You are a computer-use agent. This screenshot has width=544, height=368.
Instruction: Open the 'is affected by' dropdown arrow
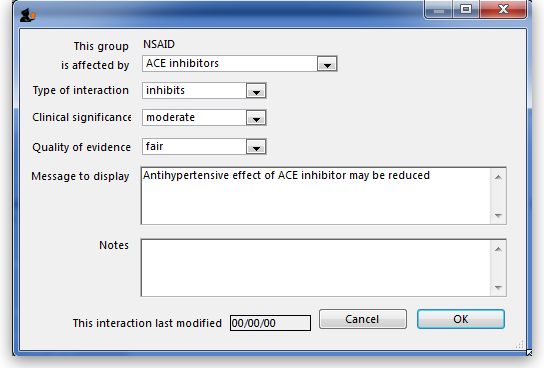click(327, 64)
